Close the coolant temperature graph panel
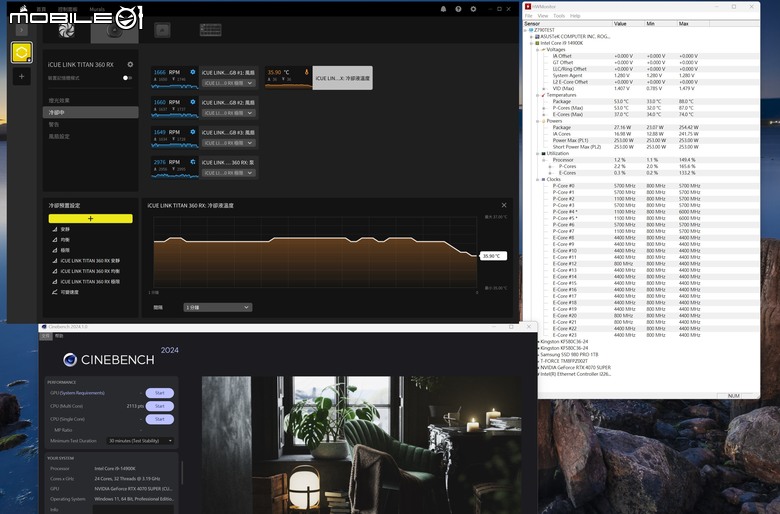 tap(504, 205)
